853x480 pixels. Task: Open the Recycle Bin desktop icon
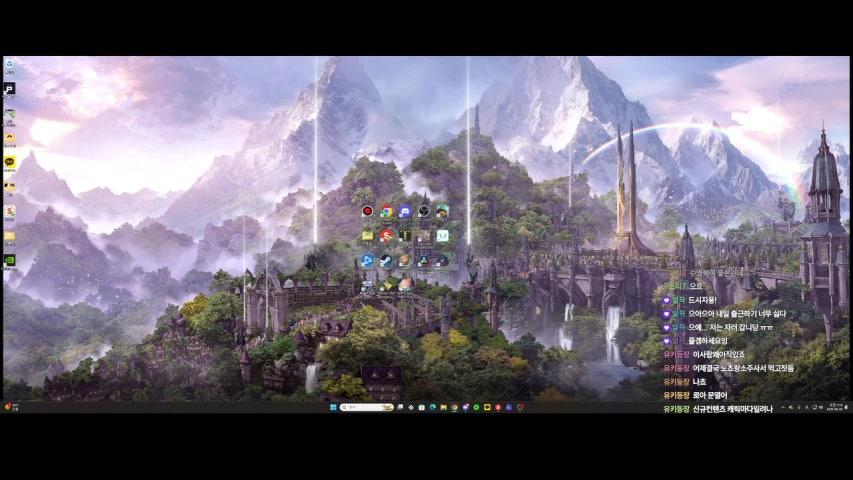[x=9, y=65]
